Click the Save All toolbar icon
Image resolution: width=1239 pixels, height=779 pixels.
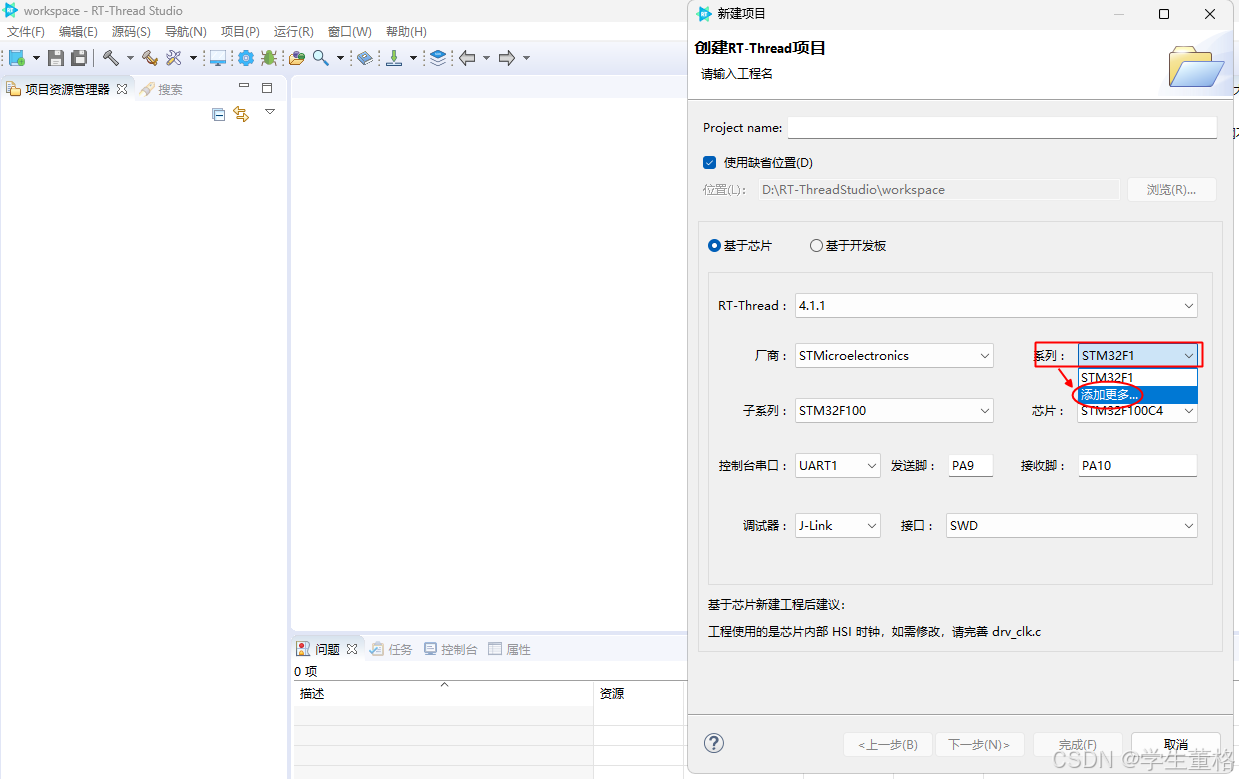(78, 58)
